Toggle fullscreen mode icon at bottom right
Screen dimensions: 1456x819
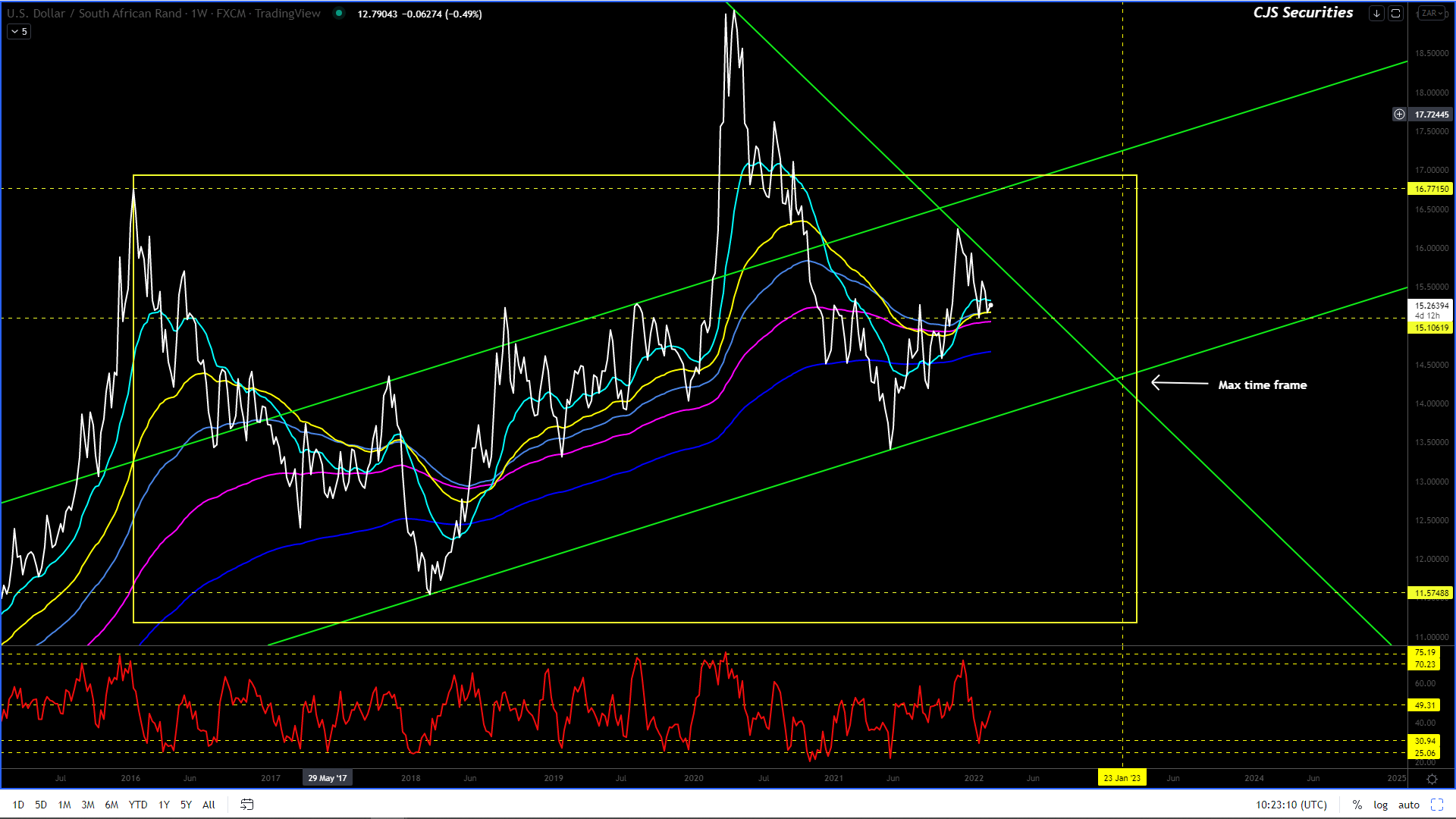point(1437,805)
